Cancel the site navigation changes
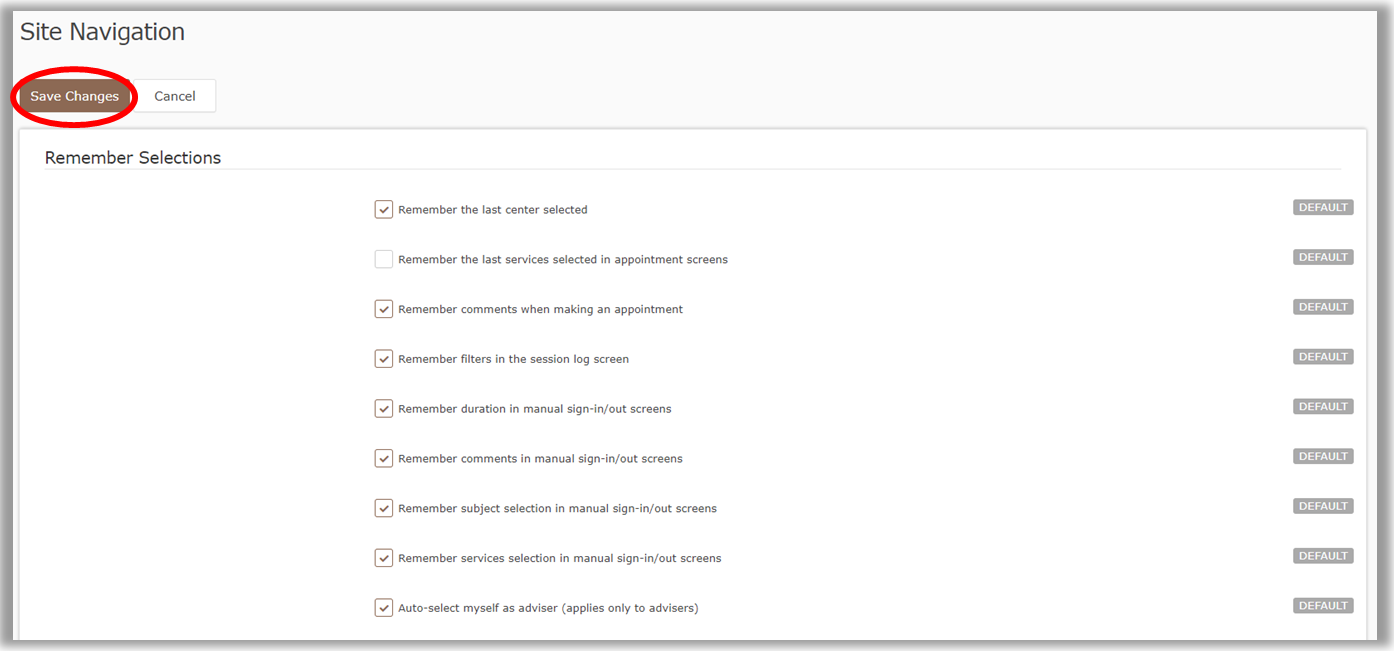 click(x=175, y=96)
